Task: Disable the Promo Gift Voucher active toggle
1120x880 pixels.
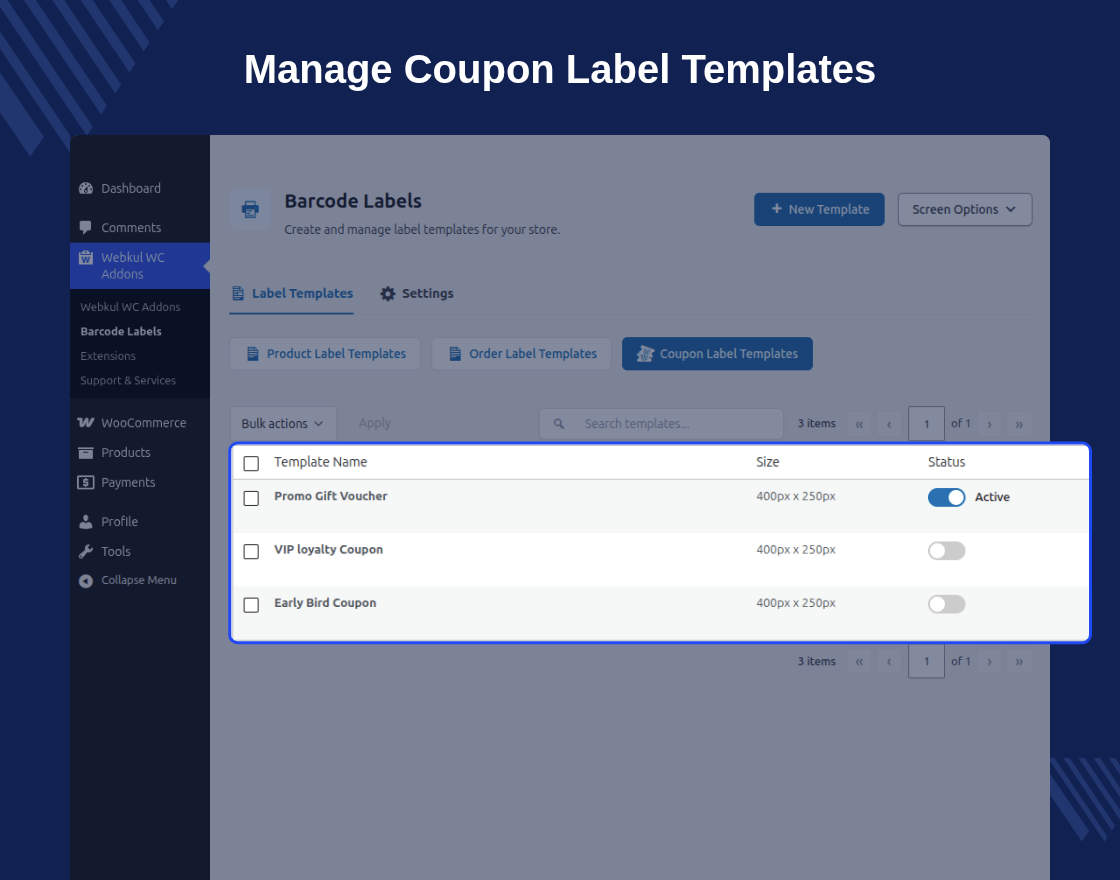Action: click(x=946, y=497)
